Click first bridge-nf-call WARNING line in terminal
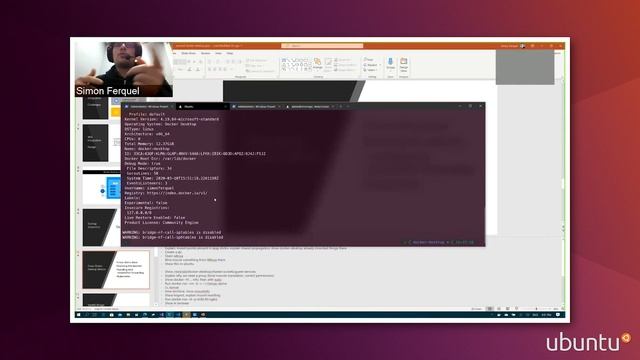 172,232
